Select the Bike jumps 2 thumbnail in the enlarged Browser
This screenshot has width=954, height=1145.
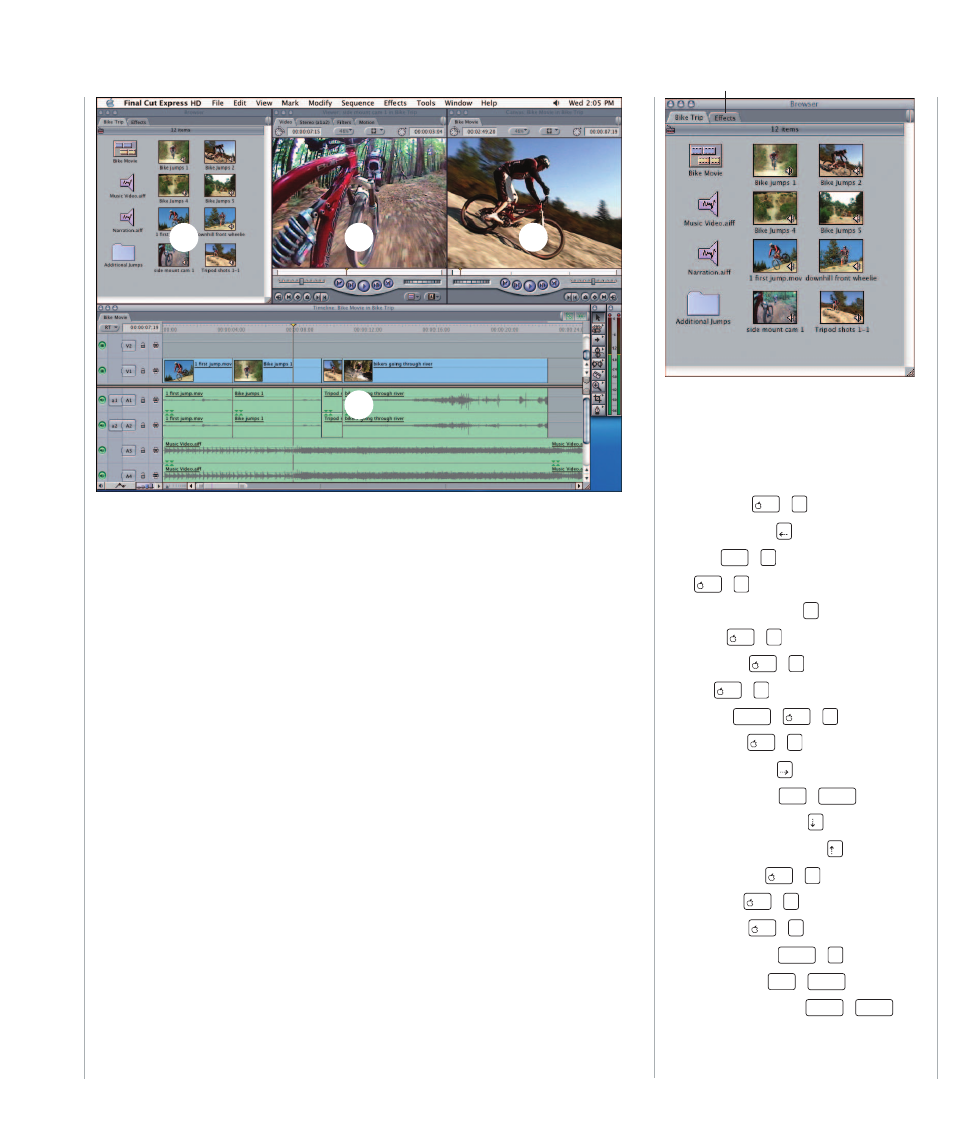coord(841,160)
